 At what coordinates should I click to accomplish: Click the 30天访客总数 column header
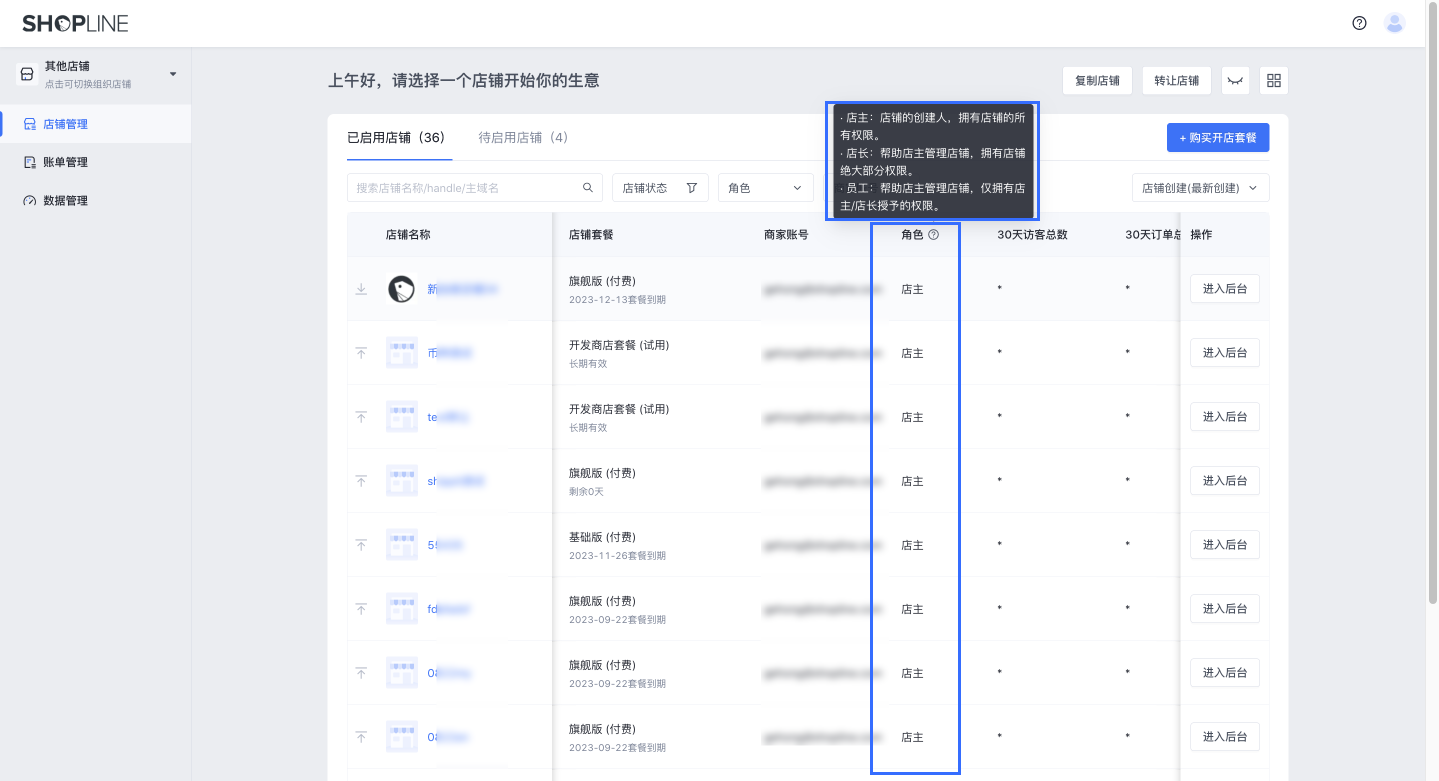pyautogui.click(x=1033, y=235)
